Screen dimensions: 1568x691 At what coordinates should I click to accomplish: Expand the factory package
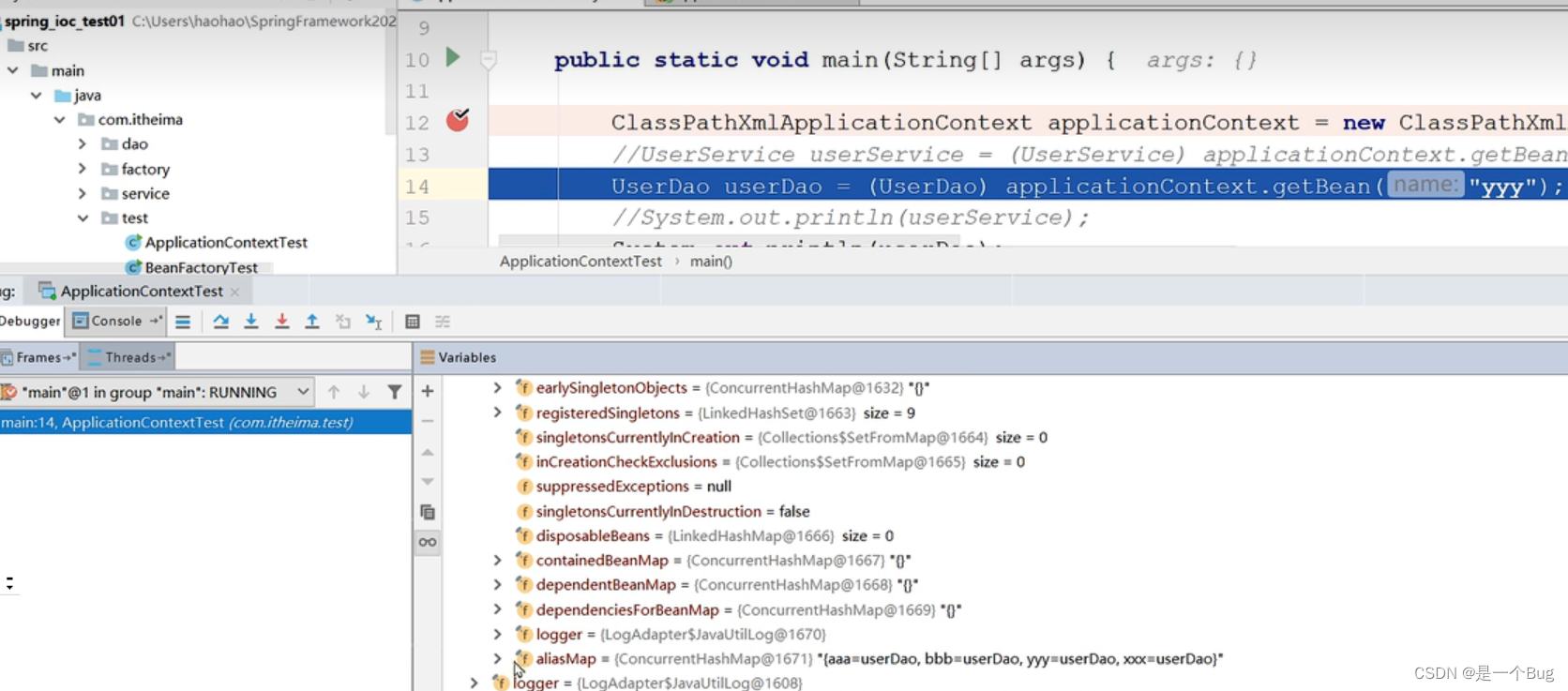click(83, 169)
